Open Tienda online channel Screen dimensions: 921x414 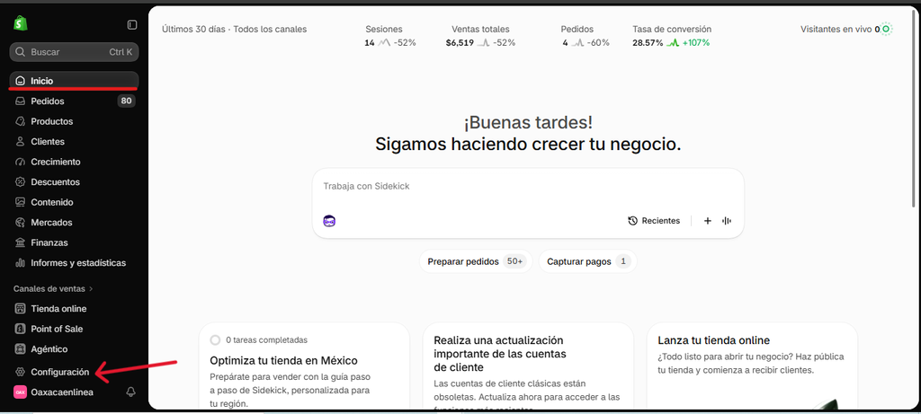point(74,308)
